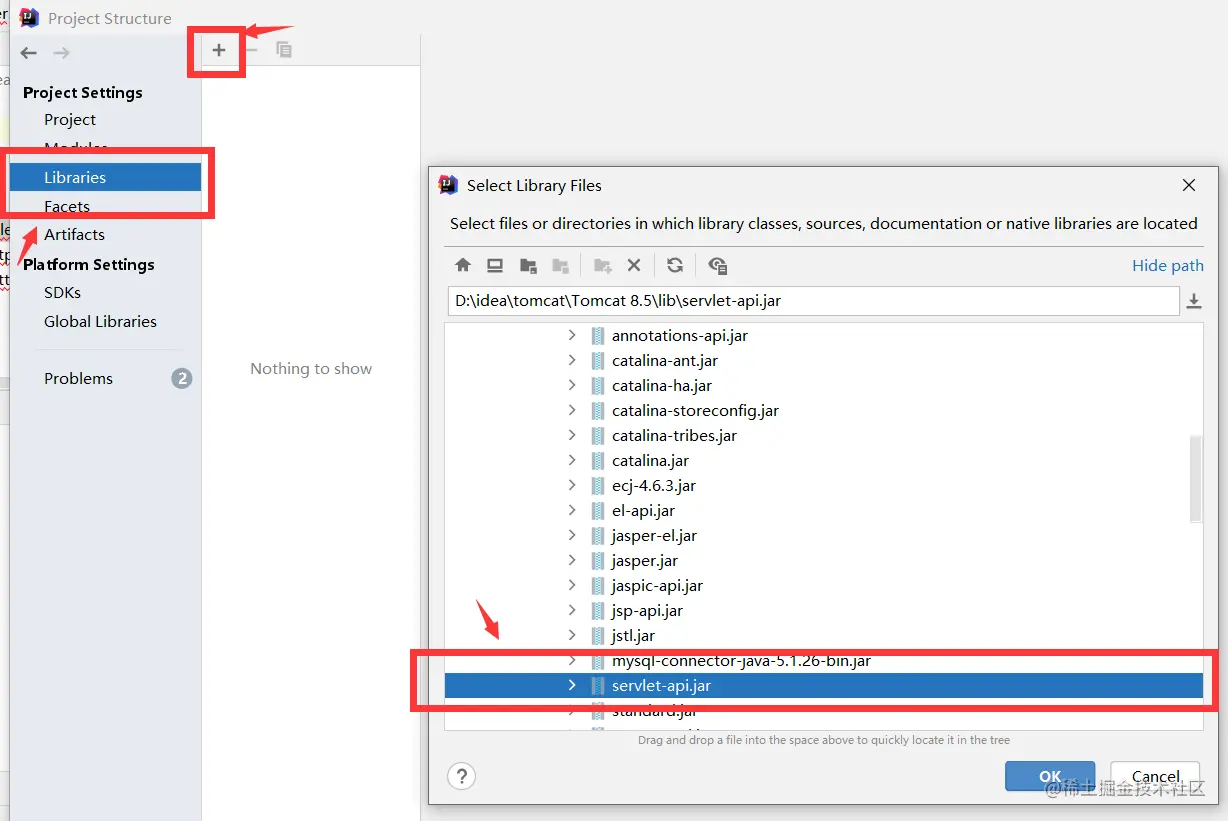Expand catalina-tribes.jar tree node
Image resolution: width=1228 pixels, height=821 pixels.
[572, 435]
